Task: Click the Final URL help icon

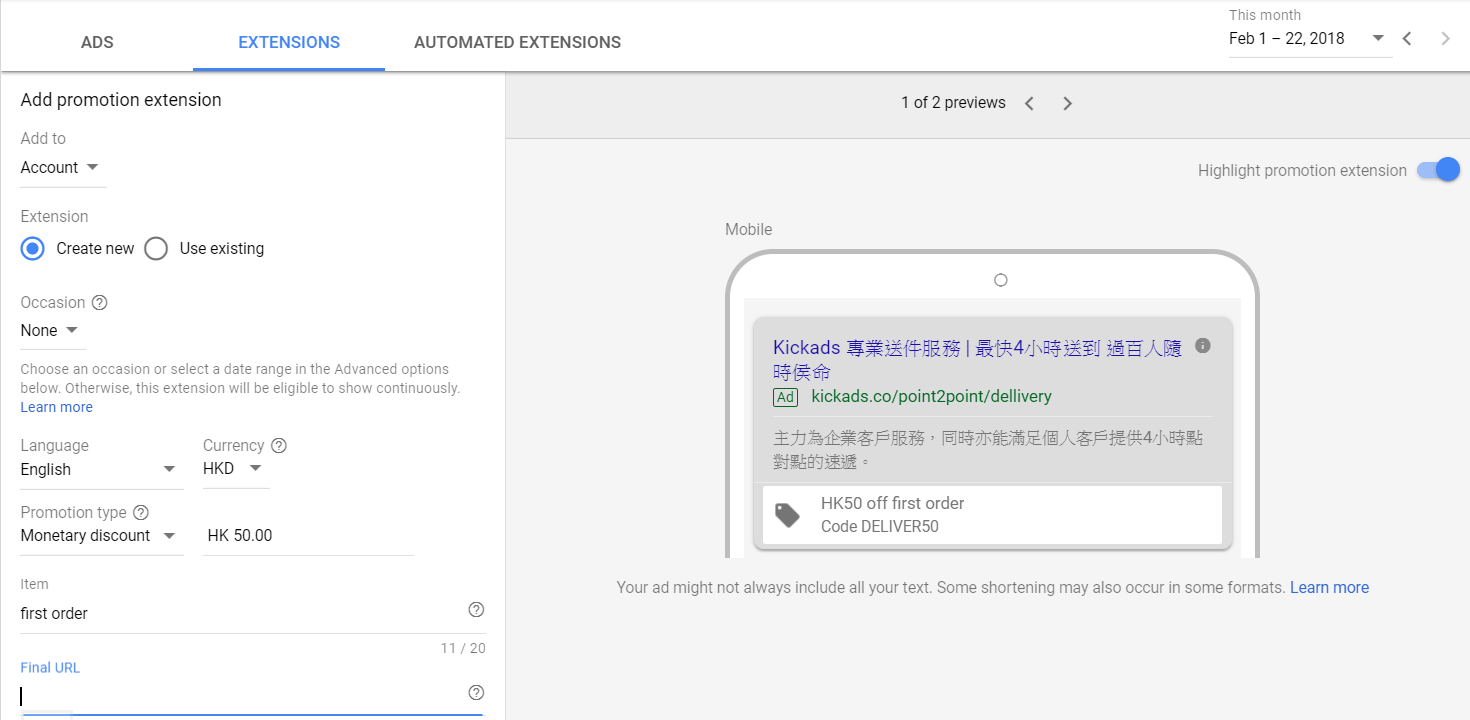Action: pyautogui.click(x=476, y=692)
